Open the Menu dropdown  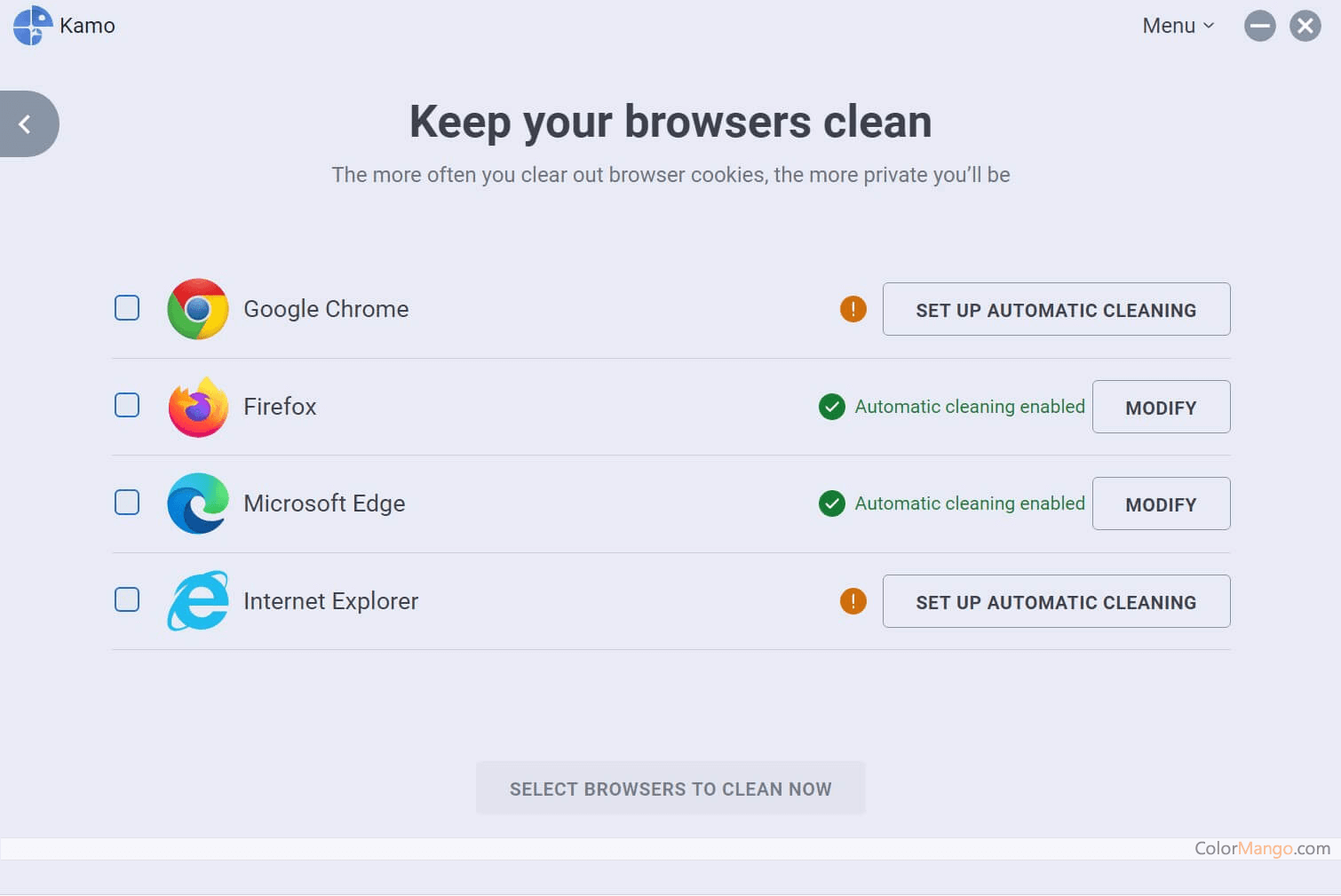1178,26
